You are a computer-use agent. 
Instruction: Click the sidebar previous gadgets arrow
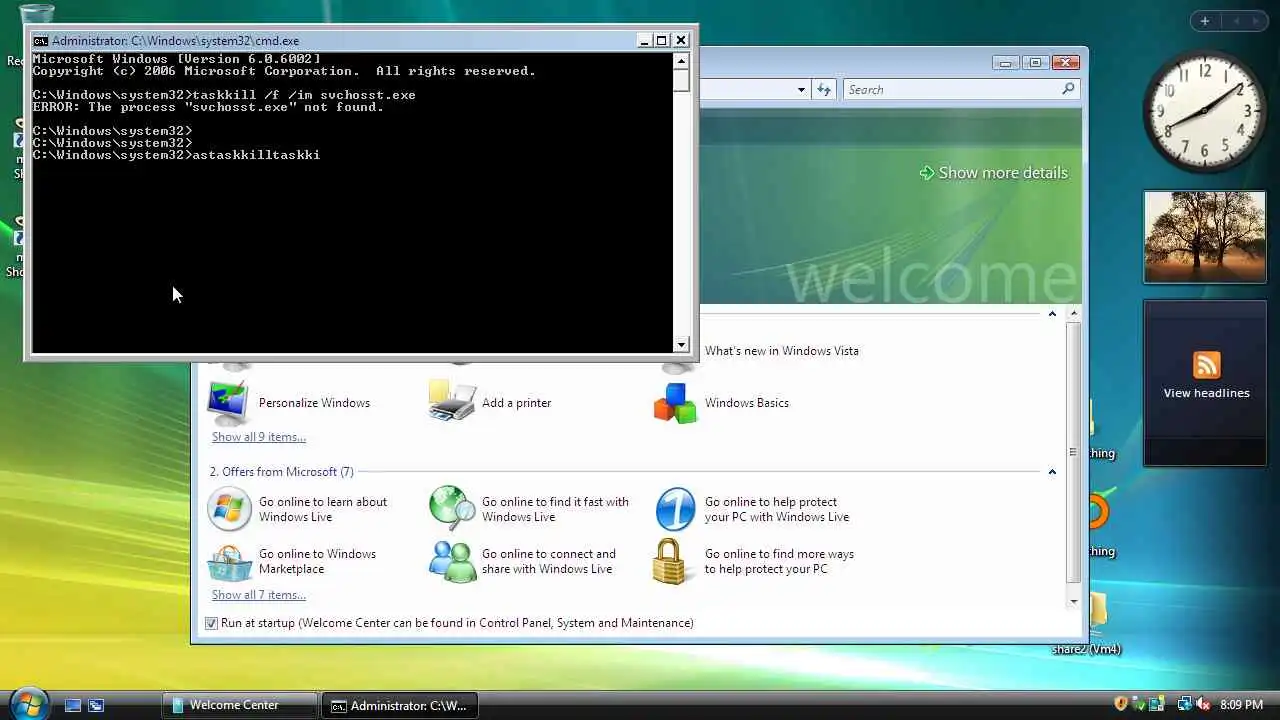[x=1235, y=21]
